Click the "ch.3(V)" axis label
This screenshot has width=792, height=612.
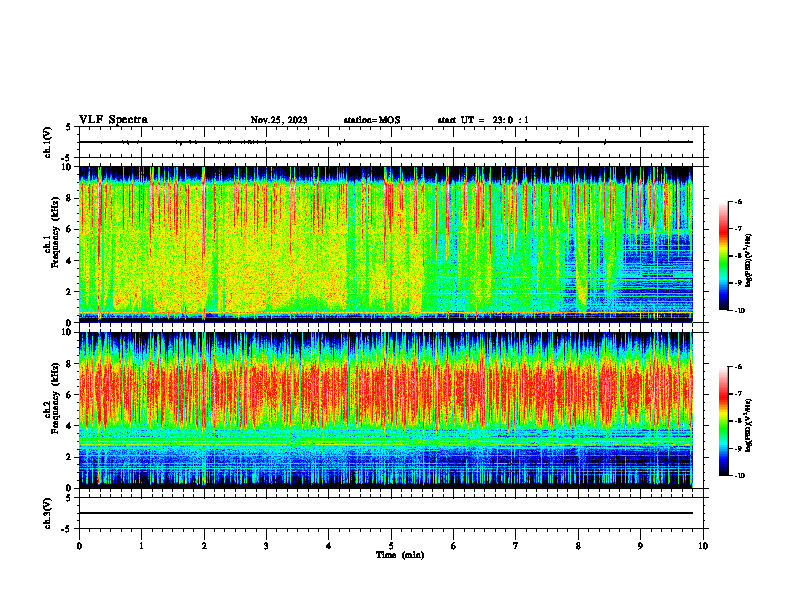(47, 513)
